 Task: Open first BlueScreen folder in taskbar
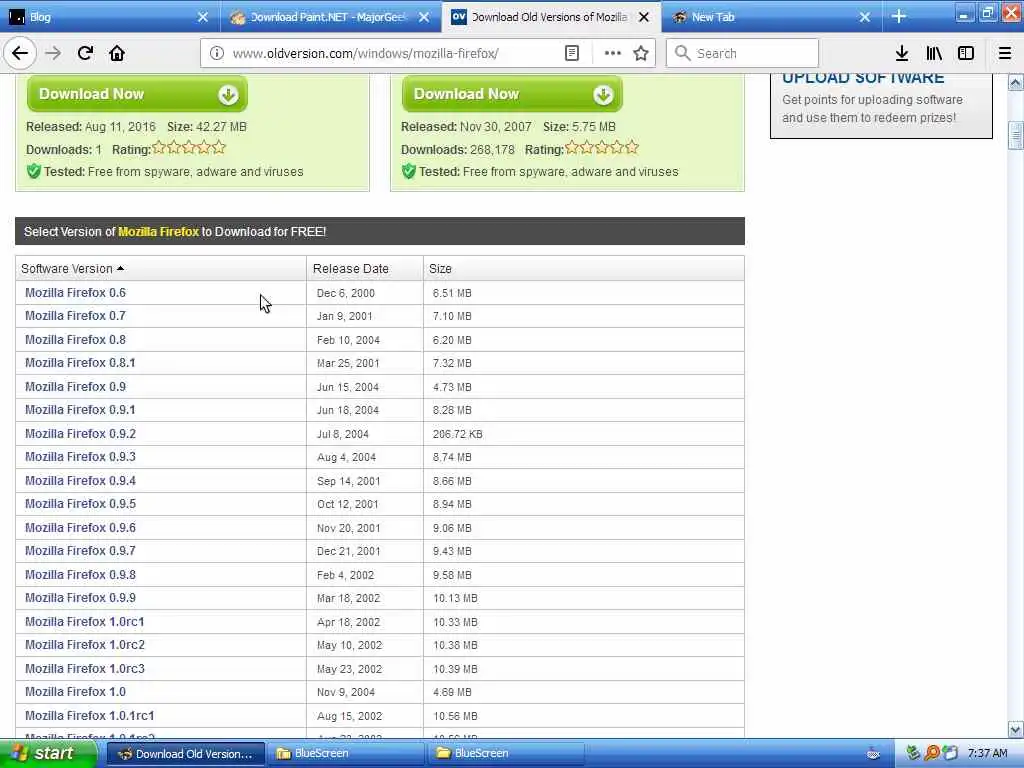click(x=345, y=754)
